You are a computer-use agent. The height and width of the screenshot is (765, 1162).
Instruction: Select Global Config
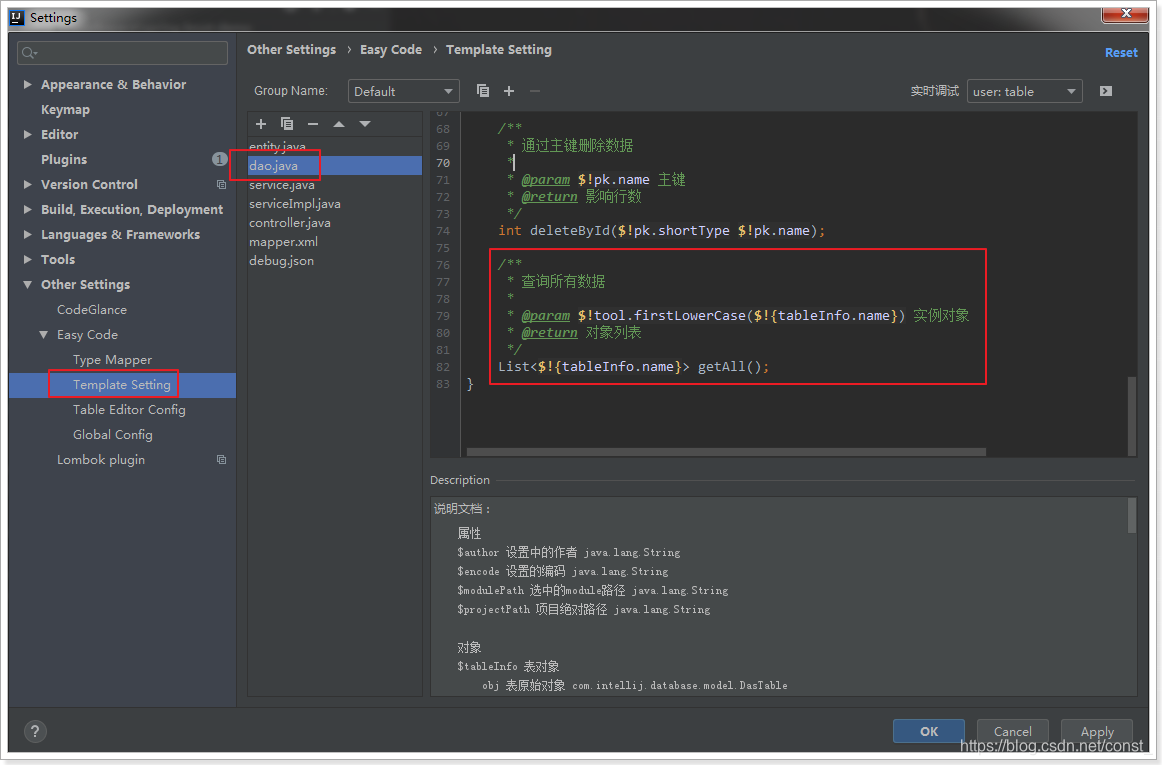point(113,434)
